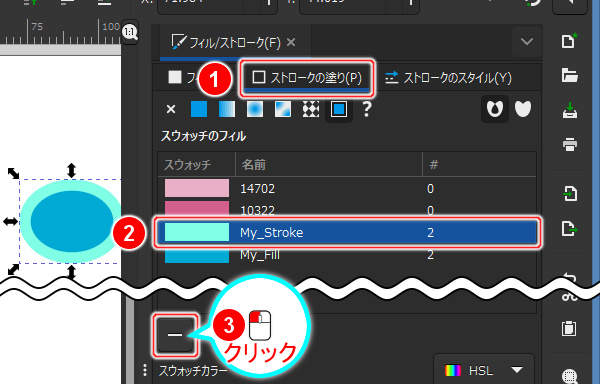600x384 pixels.
Task: Click the zoom 1:1 icon
Action: coord(130,32)
